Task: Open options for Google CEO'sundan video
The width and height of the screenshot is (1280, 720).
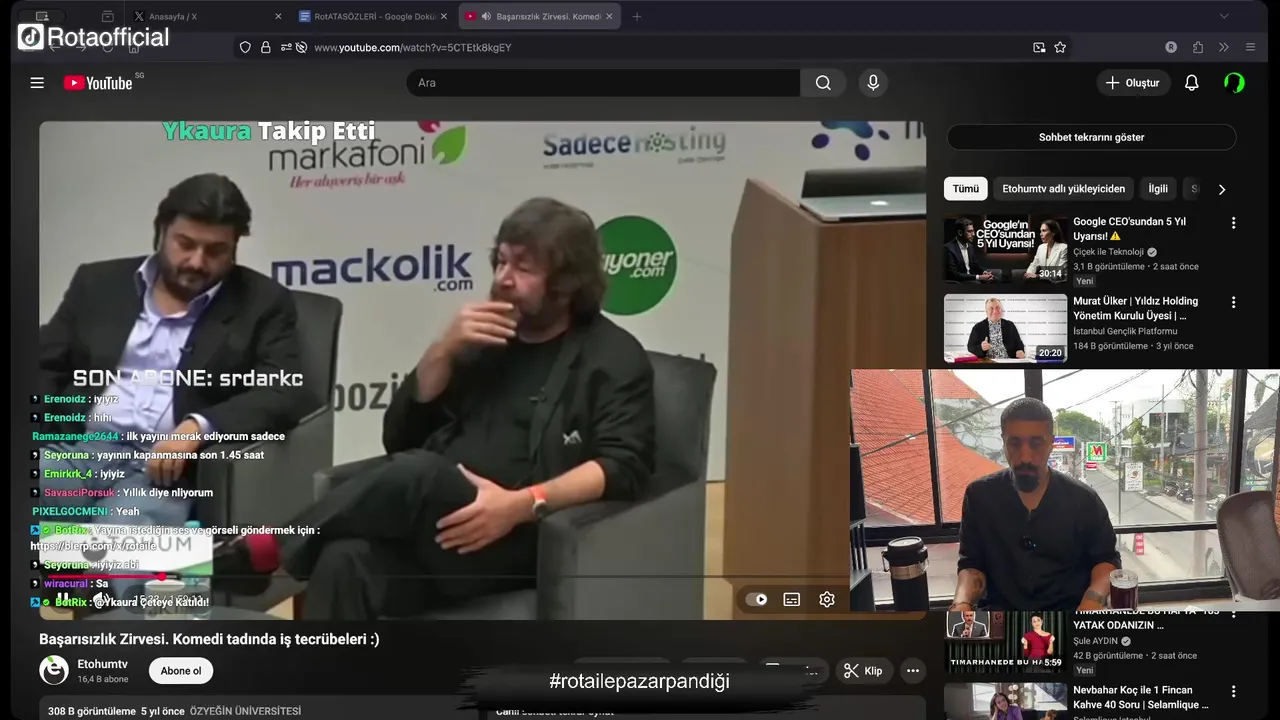Action: pos(1233,223)
